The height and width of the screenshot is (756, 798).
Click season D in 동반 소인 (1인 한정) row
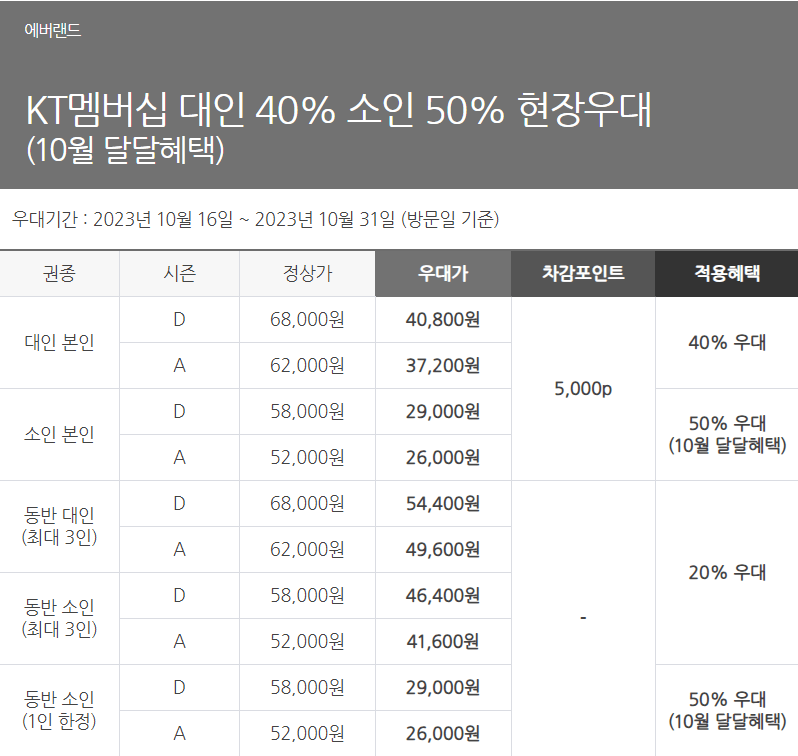(179, 687)
